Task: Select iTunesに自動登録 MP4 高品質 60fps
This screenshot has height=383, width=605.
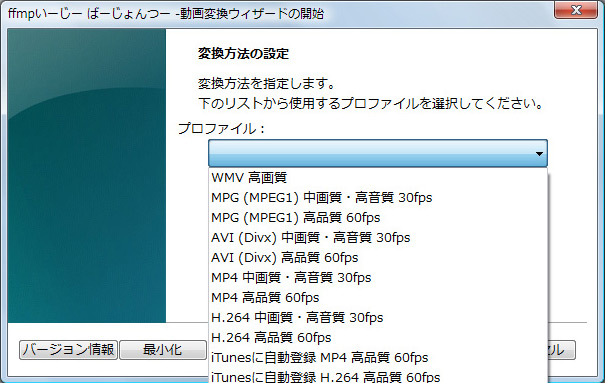Action: click(378, 358)
